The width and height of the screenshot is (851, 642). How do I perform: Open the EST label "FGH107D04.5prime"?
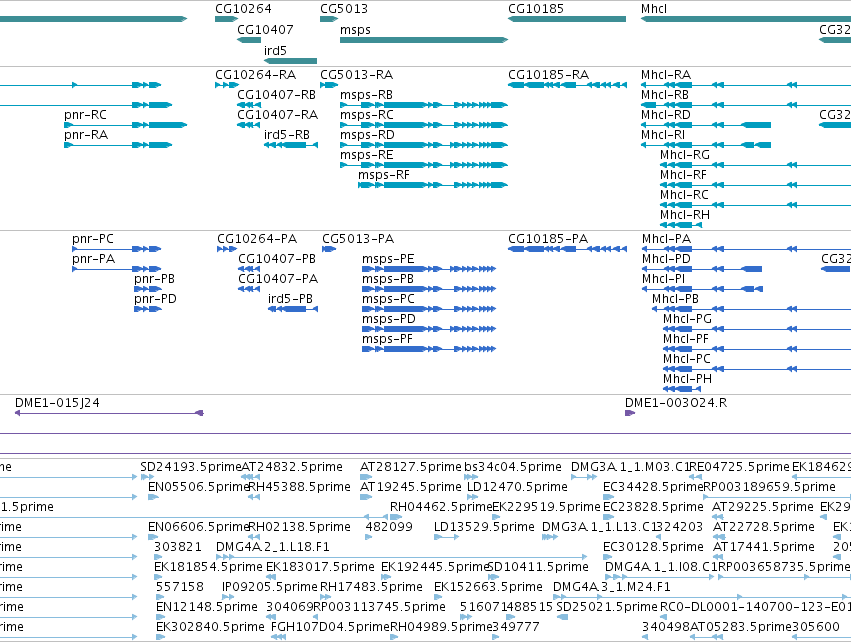coord(330,627)
